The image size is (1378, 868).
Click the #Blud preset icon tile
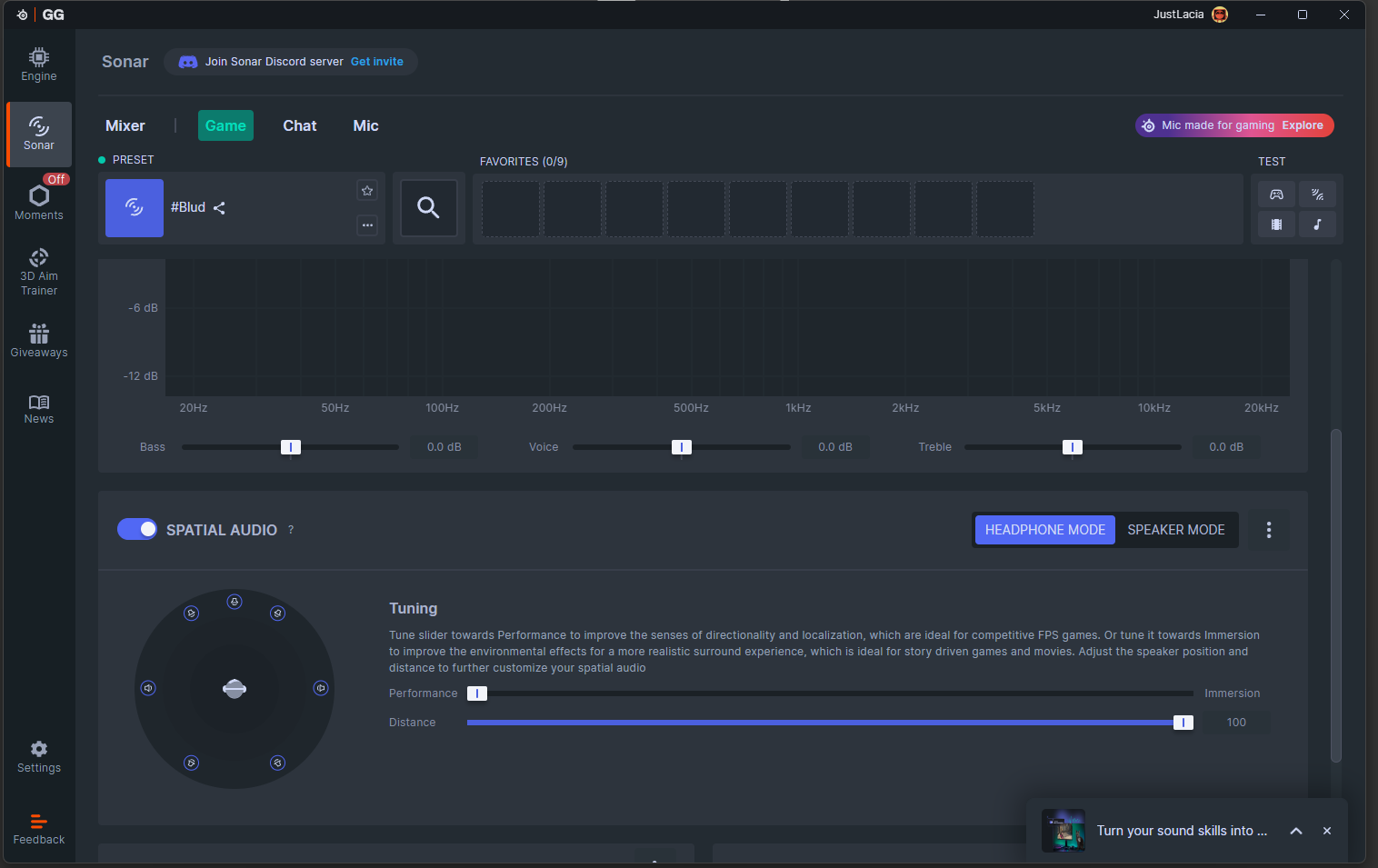tap(135, 208)
